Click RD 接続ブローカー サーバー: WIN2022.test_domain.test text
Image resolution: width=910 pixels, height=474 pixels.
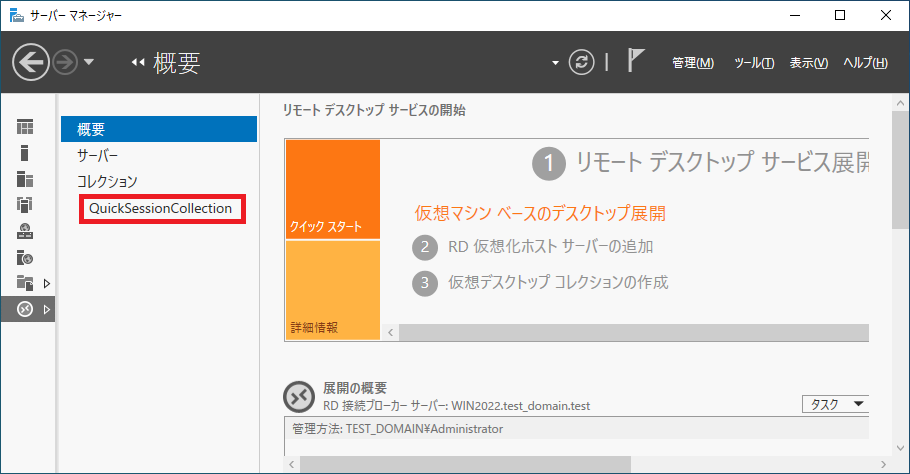(456, 406)
